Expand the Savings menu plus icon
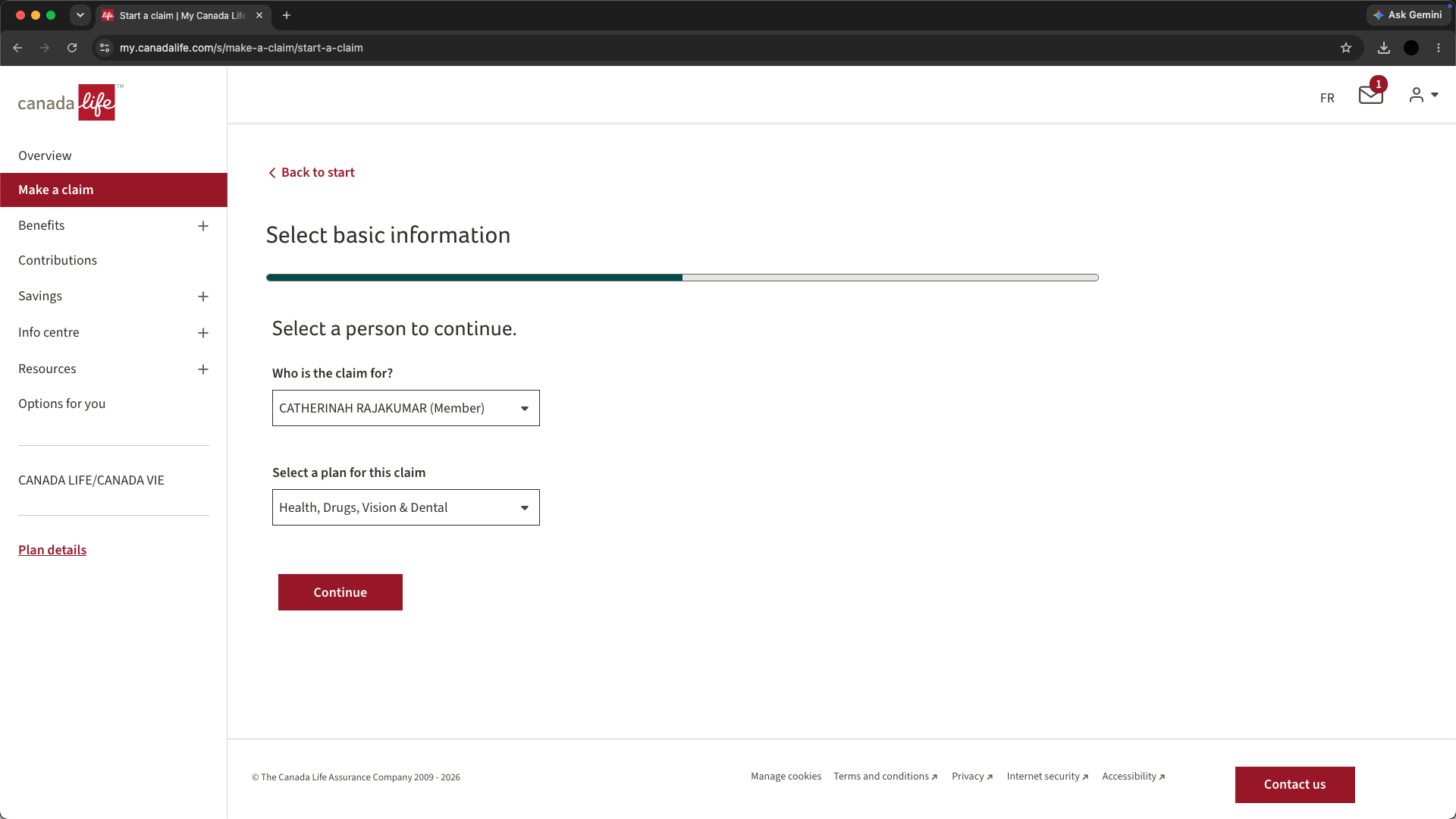 203,297
